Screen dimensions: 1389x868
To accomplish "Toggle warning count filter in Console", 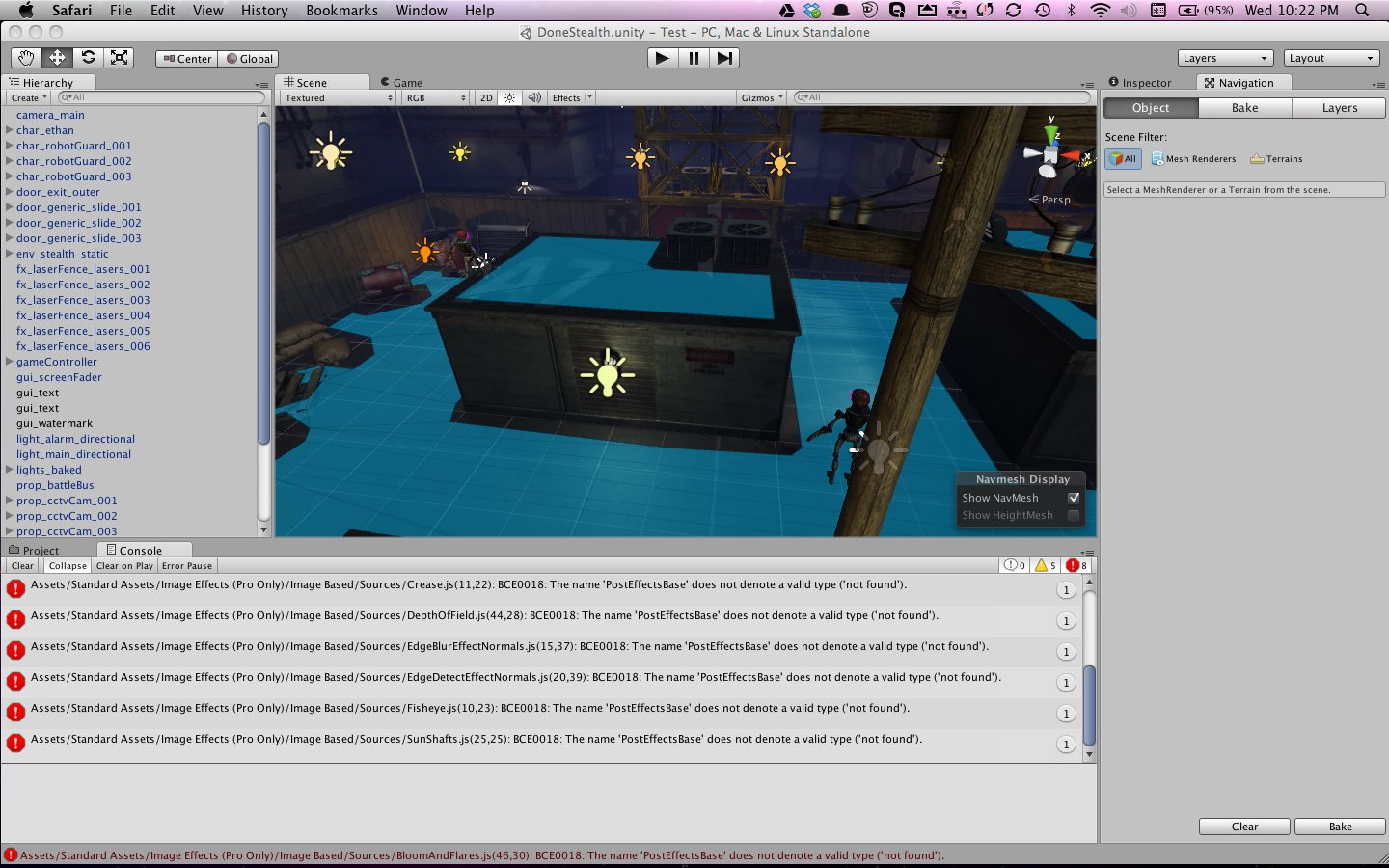I will point(1046,565).
